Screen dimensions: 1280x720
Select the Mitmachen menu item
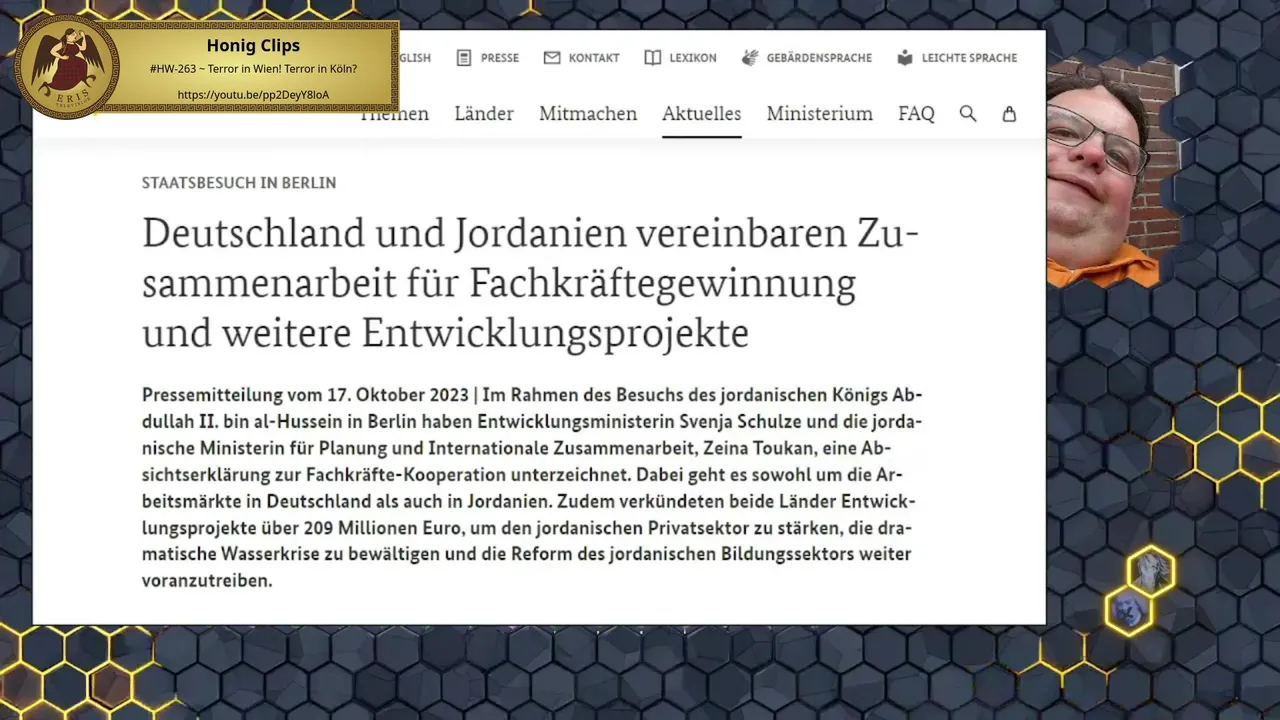point(588,114)
